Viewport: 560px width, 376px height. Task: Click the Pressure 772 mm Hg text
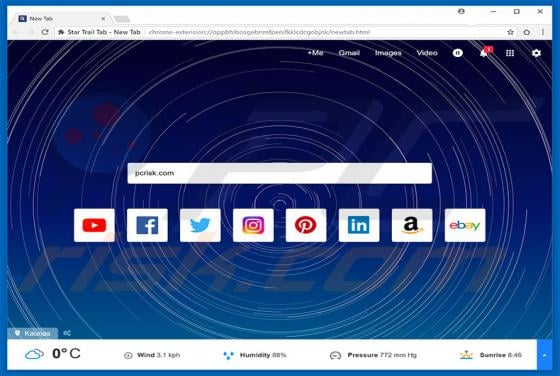pos(382,355)
